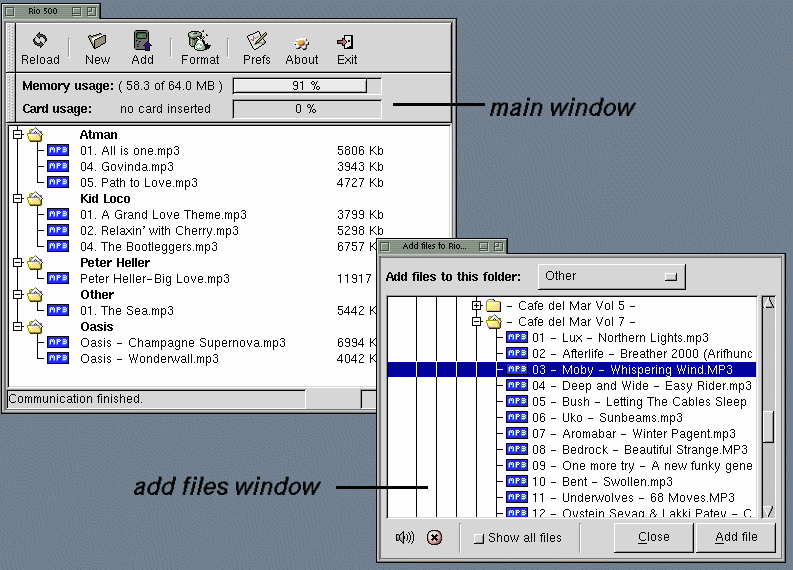Select 02 - Afterlife - Breather 2000 track

[642, 354]
